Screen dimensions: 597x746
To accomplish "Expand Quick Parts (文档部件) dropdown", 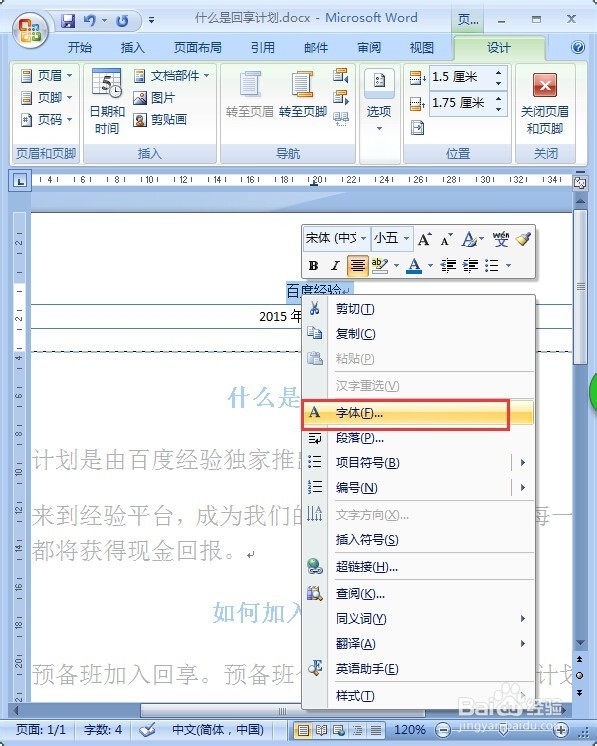I will pos(172,75).
